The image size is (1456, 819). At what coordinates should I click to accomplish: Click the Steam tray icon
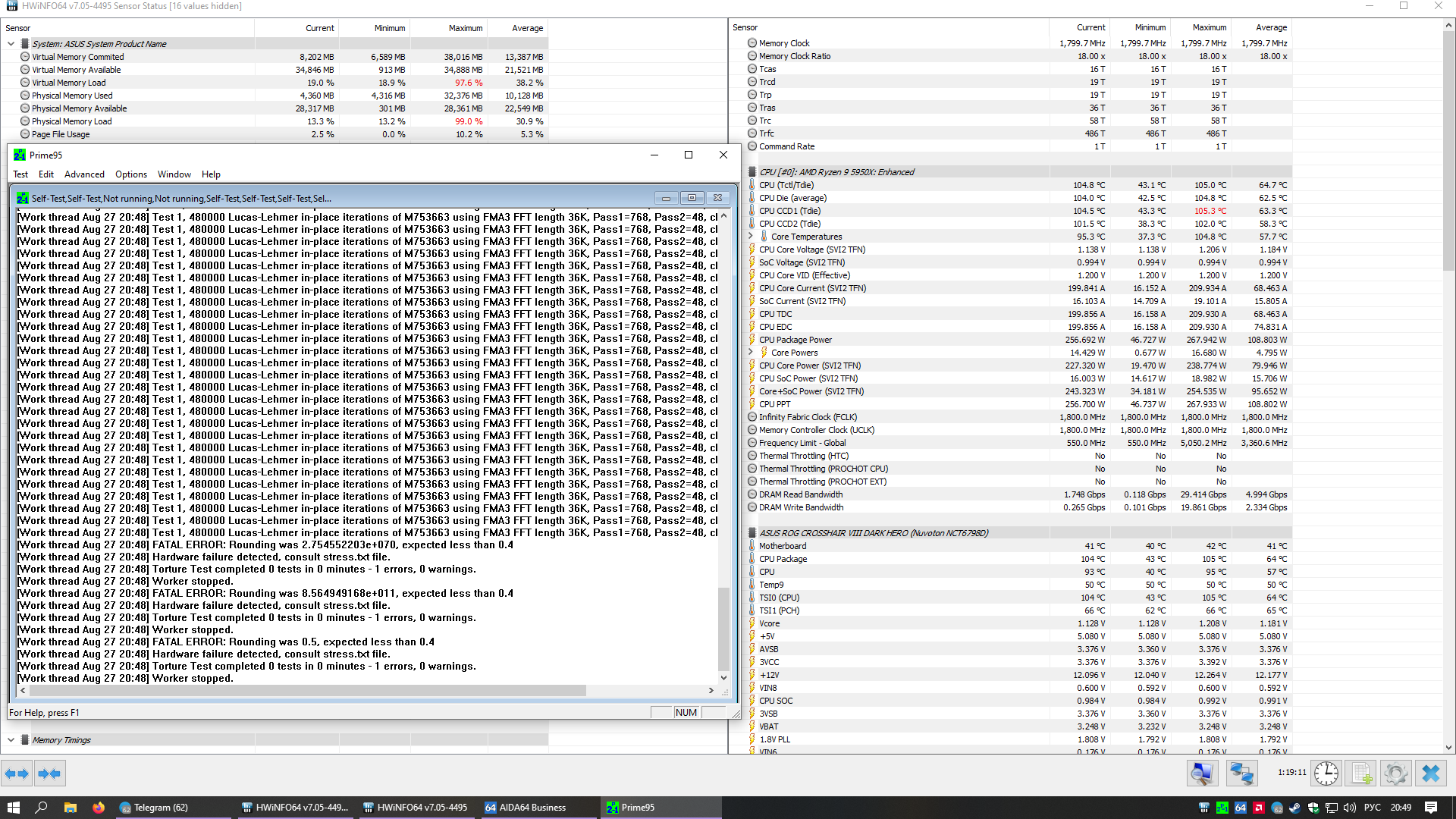click(1294, 808)
